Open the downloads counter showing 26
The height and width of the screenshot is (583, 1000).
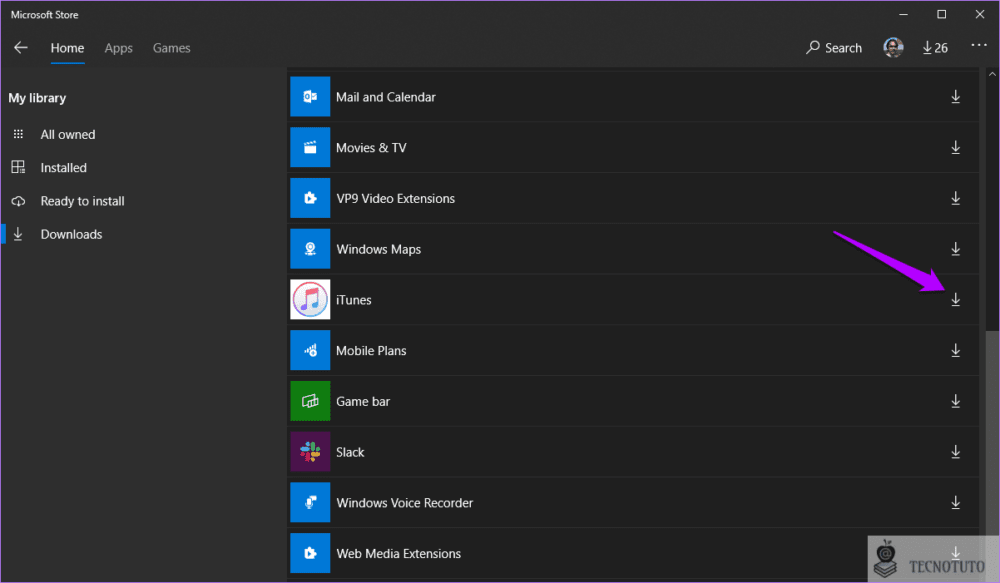935,48
